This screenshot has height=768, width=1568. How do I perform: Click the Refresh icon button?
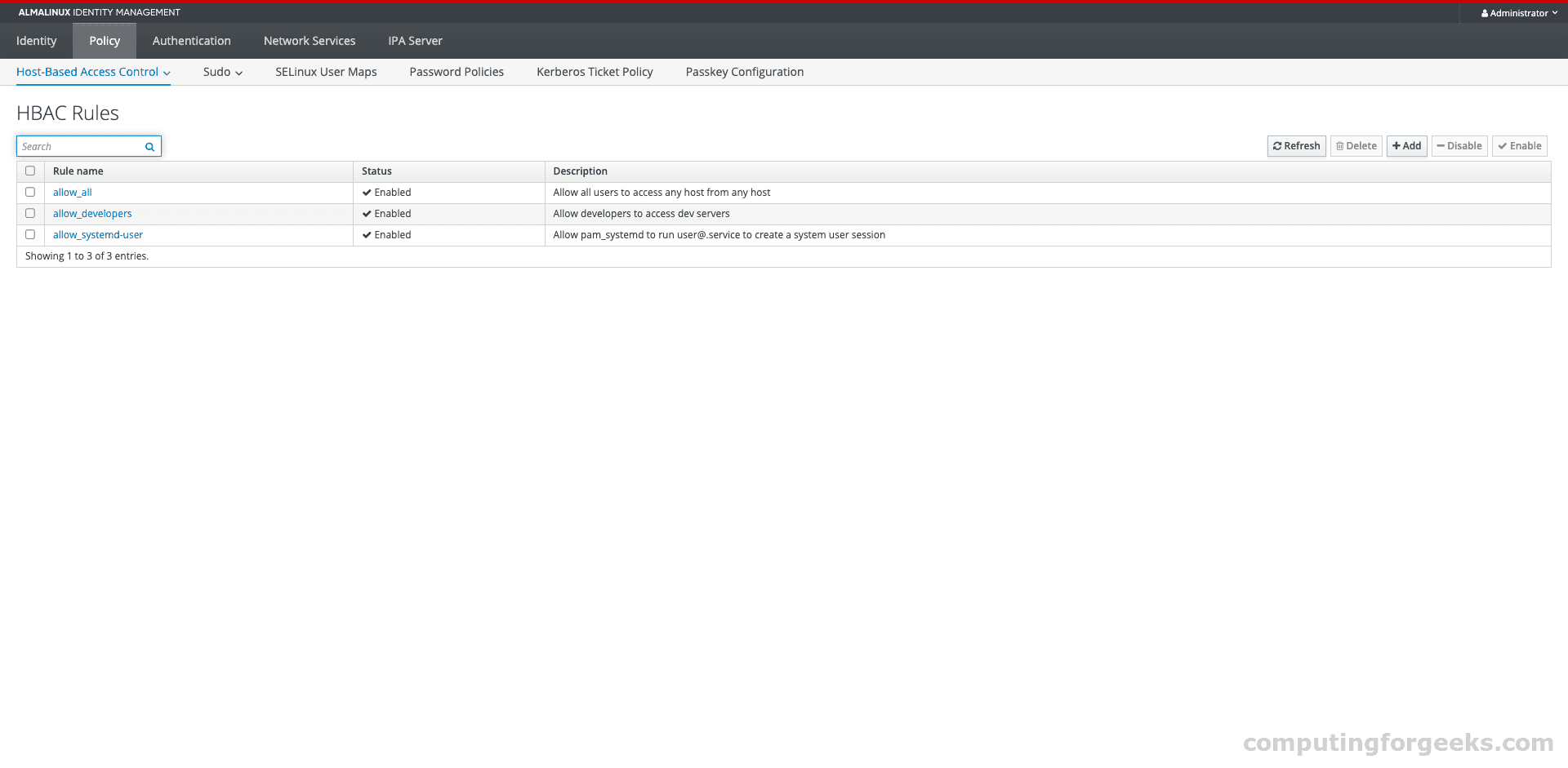[1276, 145]
